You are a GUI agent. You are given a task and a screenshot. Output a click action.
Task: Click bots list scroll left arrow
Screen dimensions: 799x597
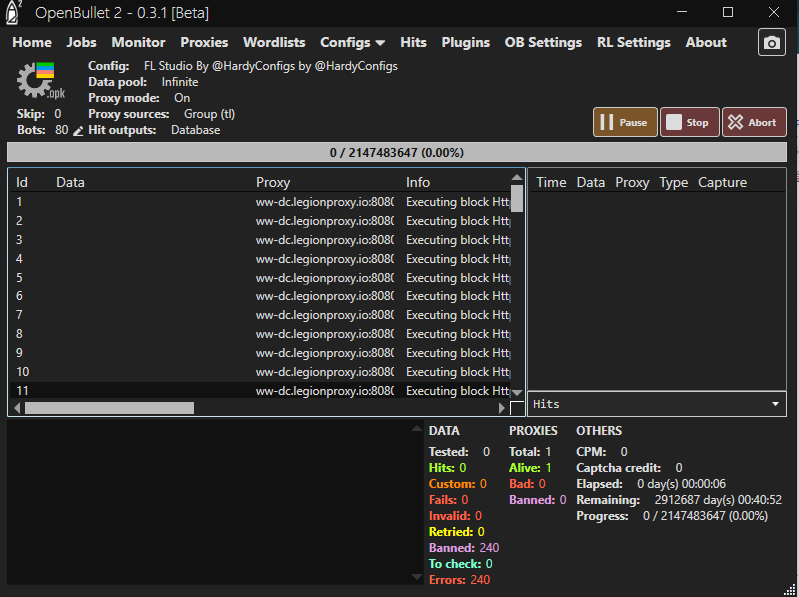17,408
